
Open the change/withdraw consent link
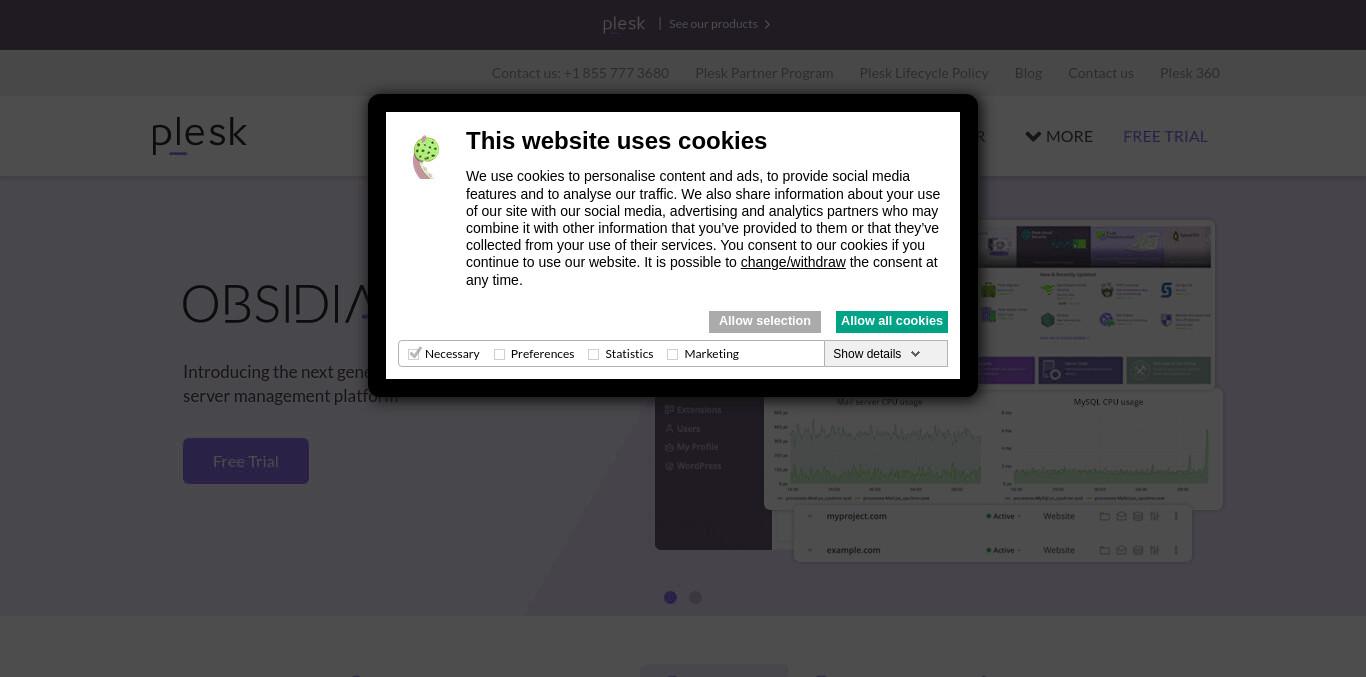coord(793,262)
